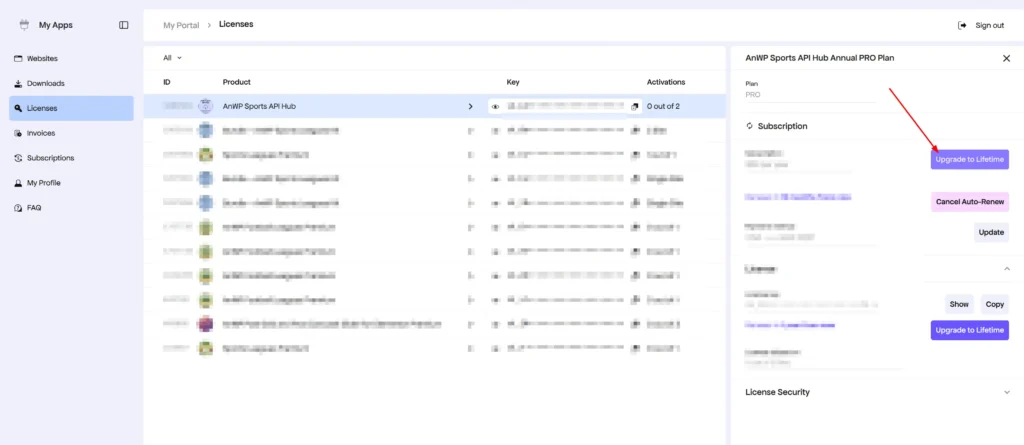Open the Downloads section
The image size is (1024, 445).
click(71, 84)
